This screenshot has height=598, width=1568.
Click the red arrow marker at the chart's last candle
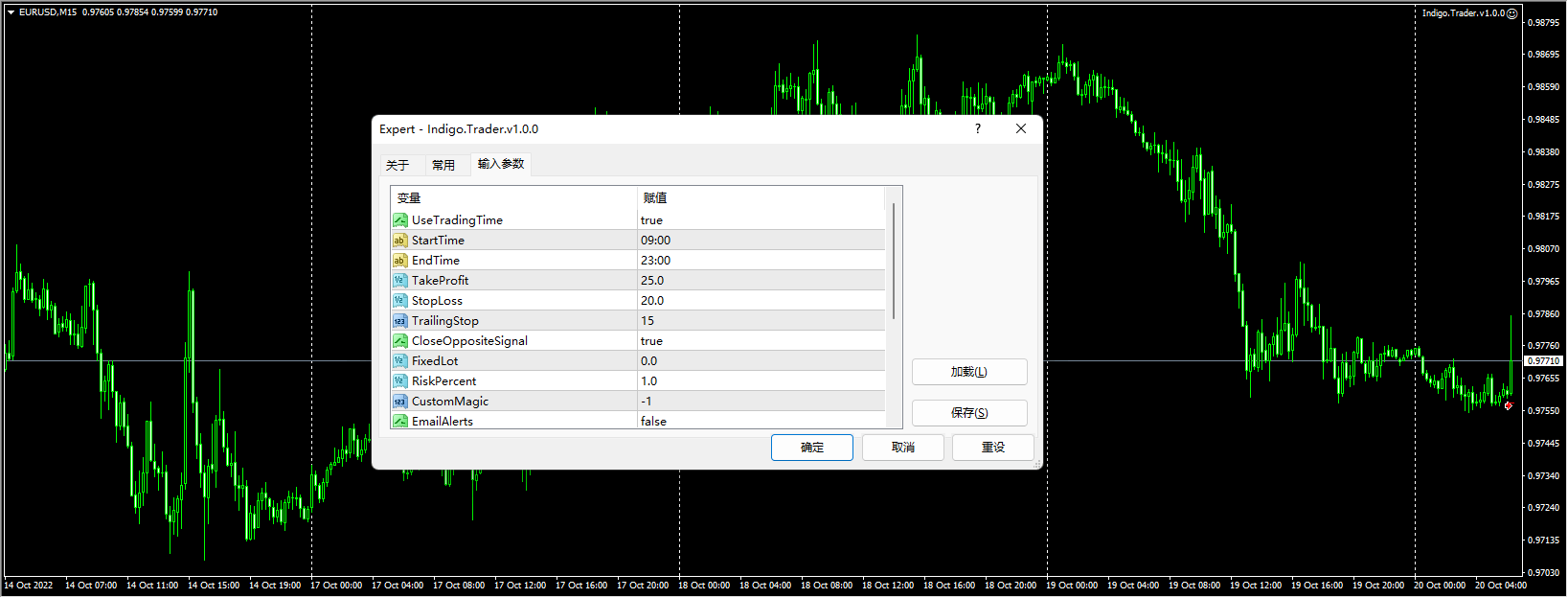1509,406
